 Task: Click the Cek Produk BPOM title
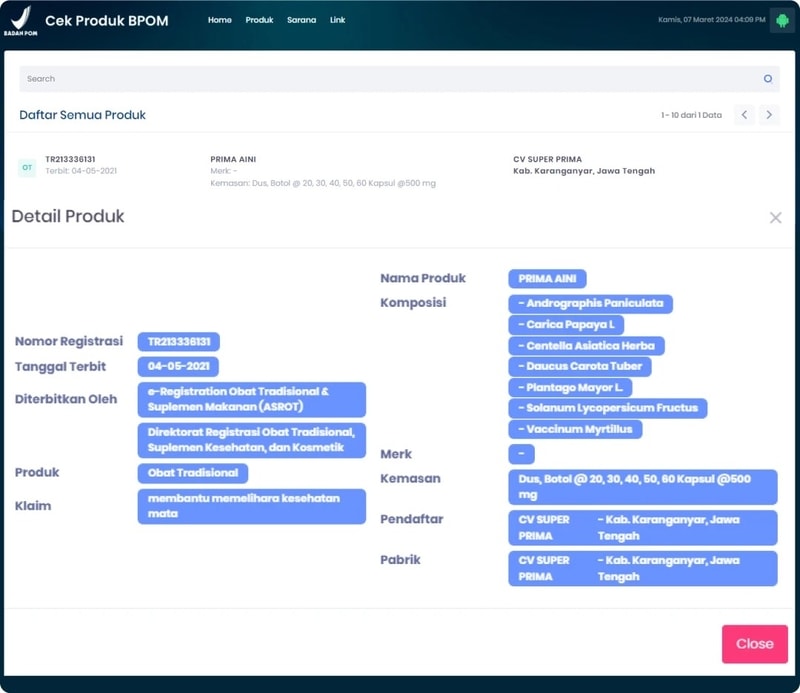click(x=107, y=20)
